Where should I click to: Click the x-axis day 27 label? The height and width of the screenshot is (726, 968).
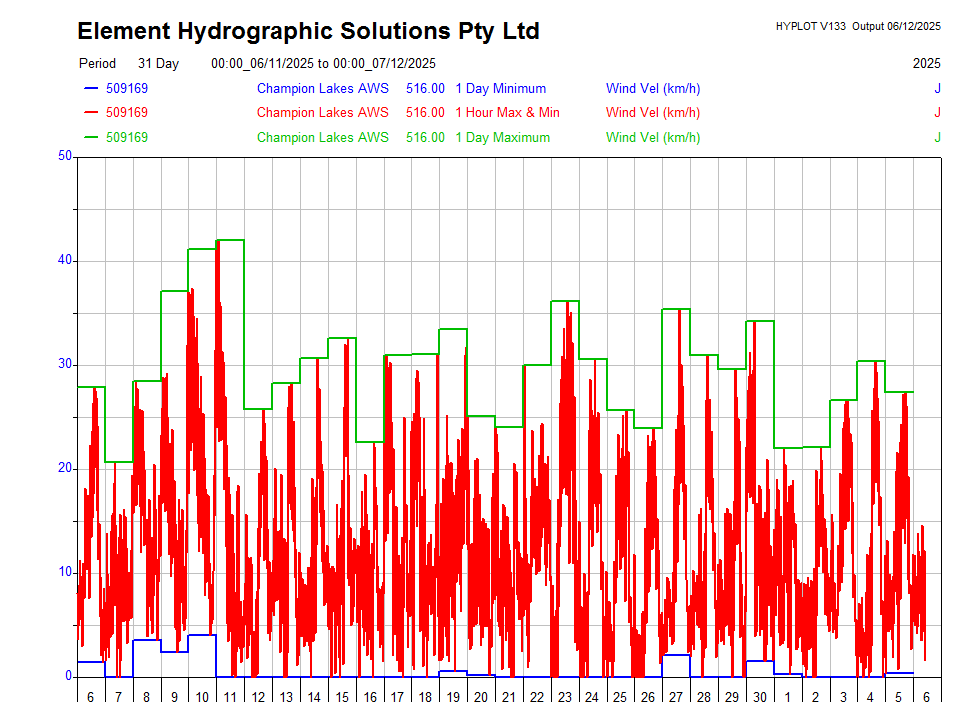click(676, 697)
